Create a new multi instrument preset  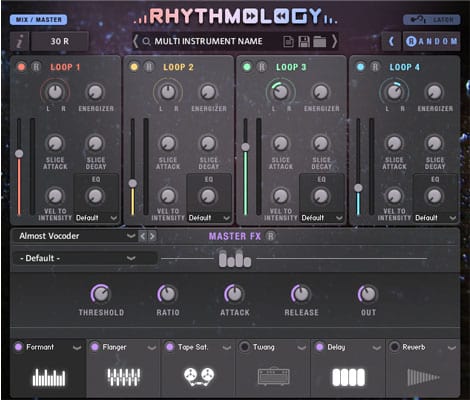pos(288,42)
